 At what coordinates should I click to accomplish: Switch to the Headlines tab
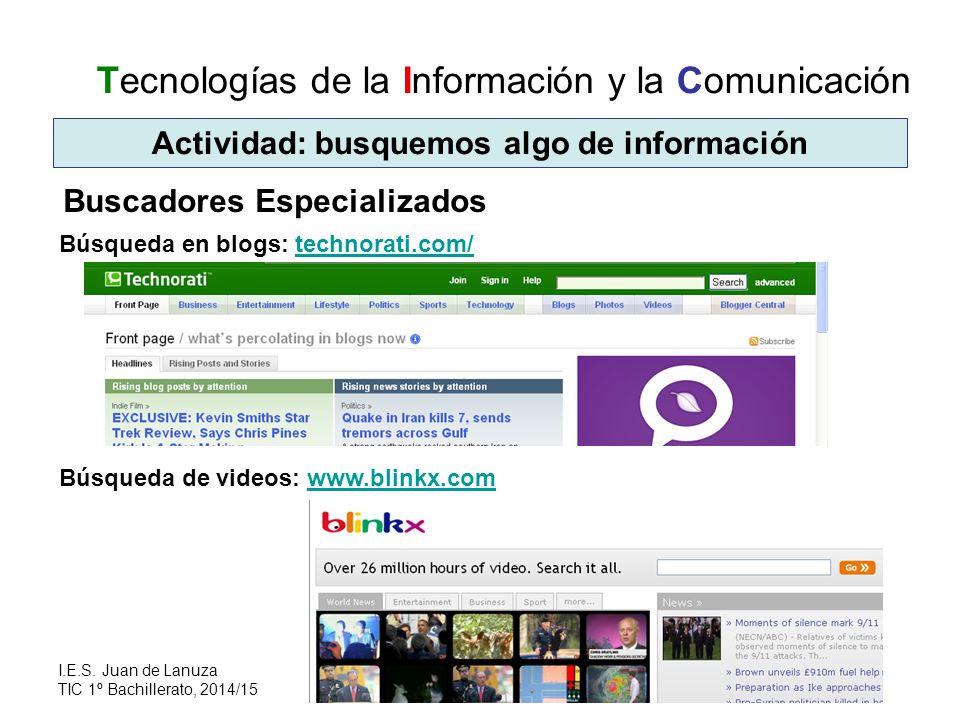click(132, 364)
